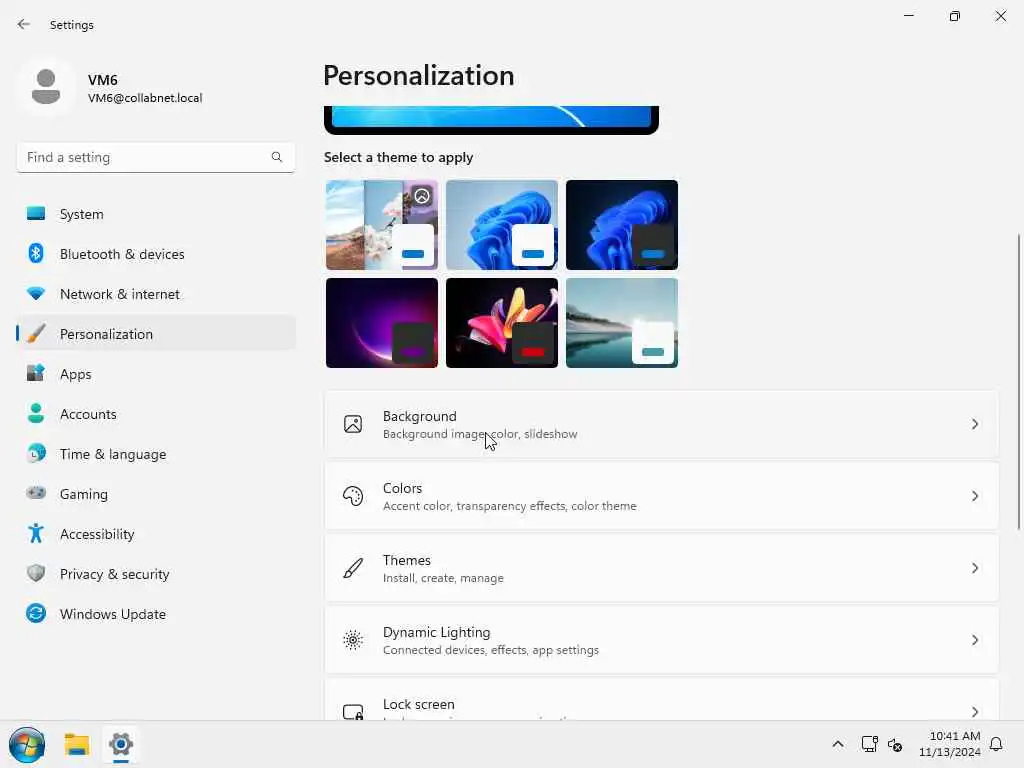Open the Start button on taskbar
This screenshot has width=1024, height=768.
(27, 744)
